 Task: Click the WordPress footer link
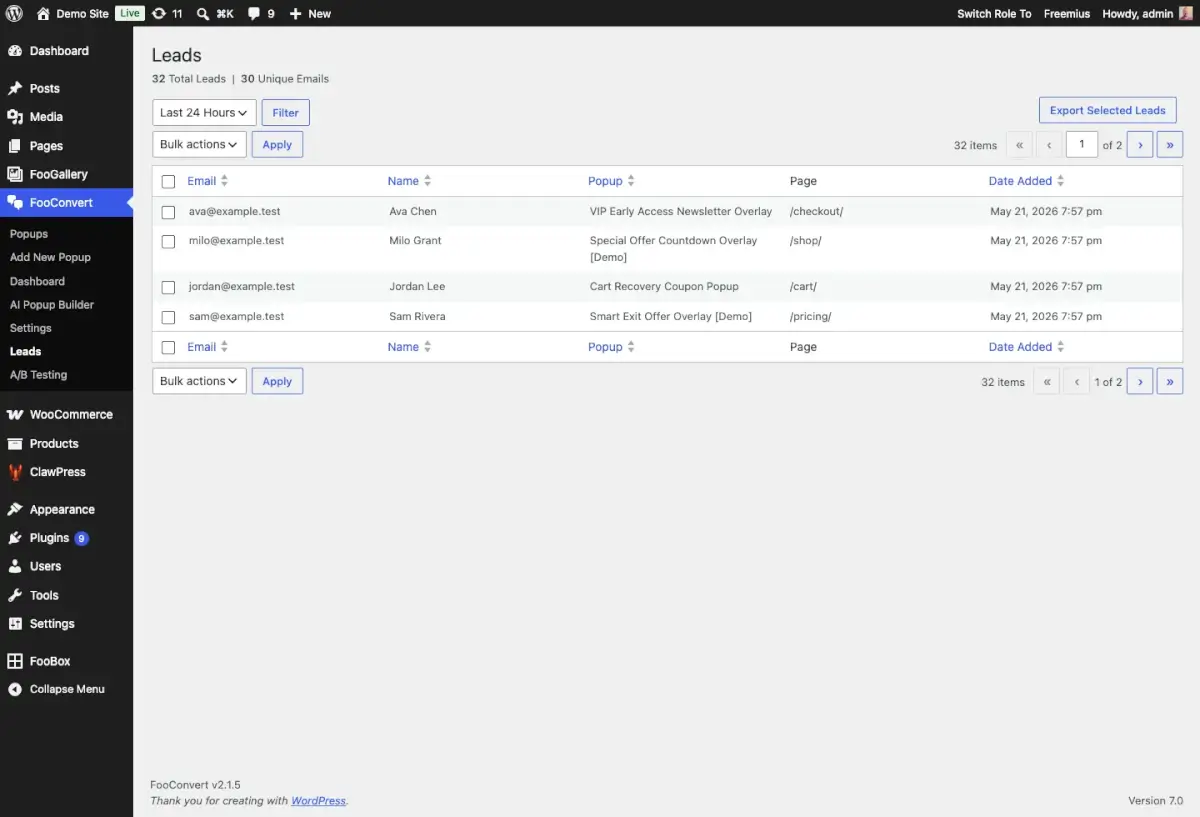click(318, 801)
